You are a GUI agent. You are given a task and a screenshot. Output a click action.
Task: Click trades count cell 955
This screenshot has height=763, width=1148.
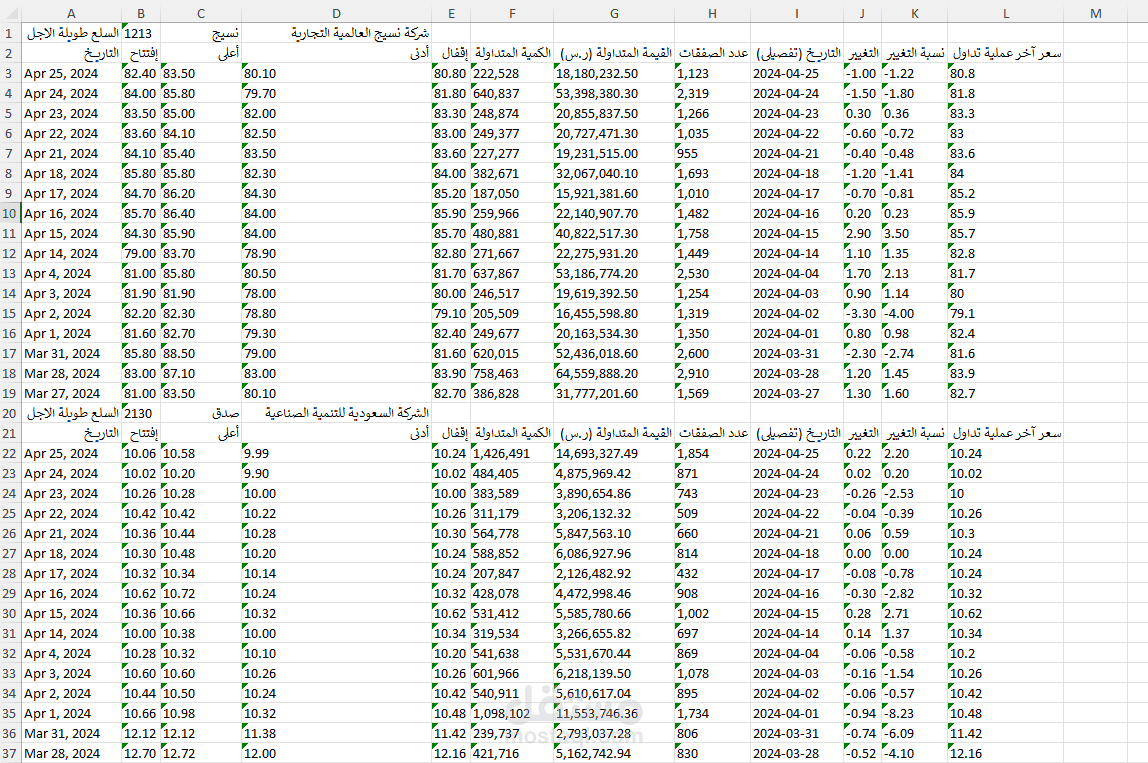pyautogui.click(x=712, y=154)
